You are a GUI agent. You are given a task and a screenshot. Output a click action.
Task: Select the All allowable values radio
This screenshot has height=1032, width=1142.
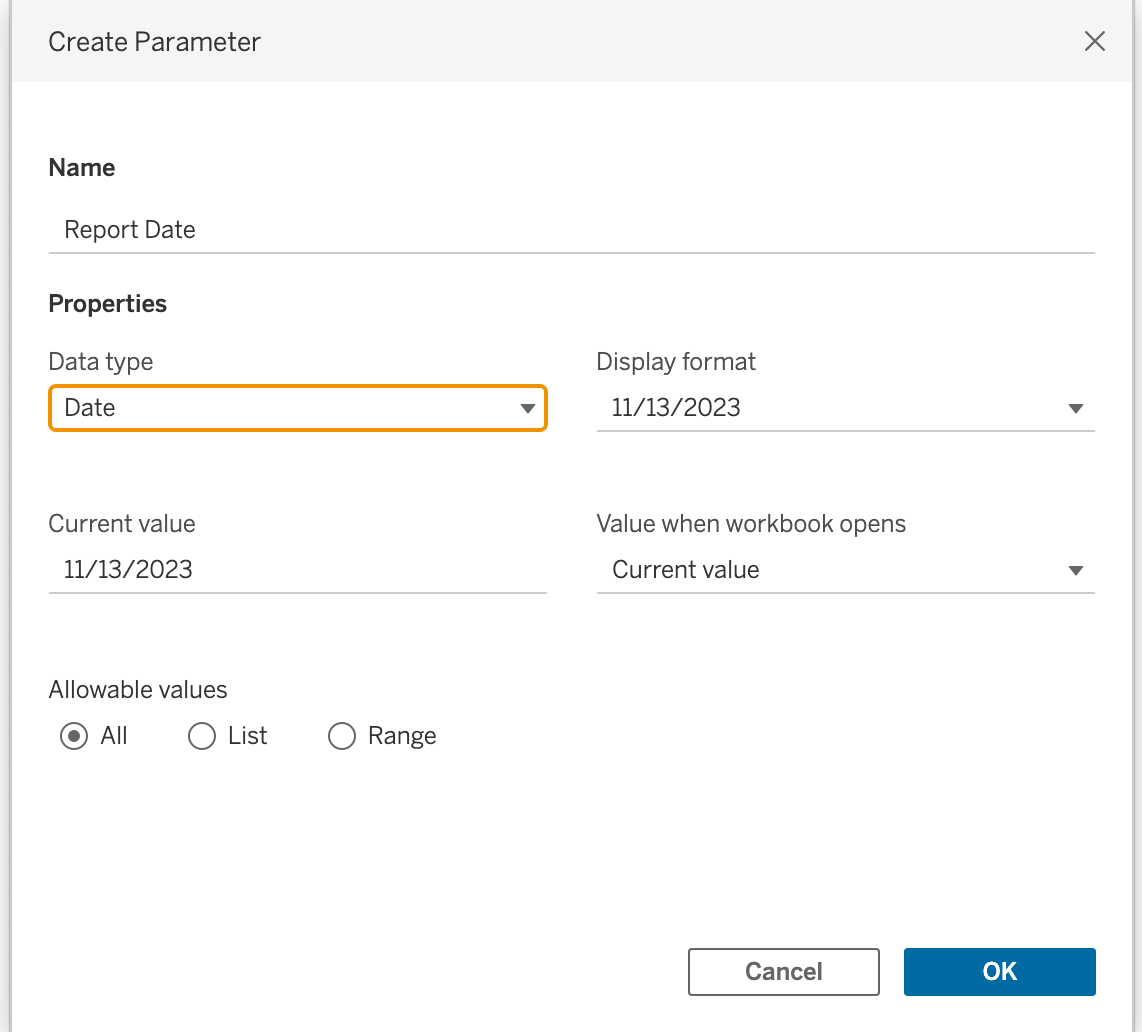click(74, 736)
